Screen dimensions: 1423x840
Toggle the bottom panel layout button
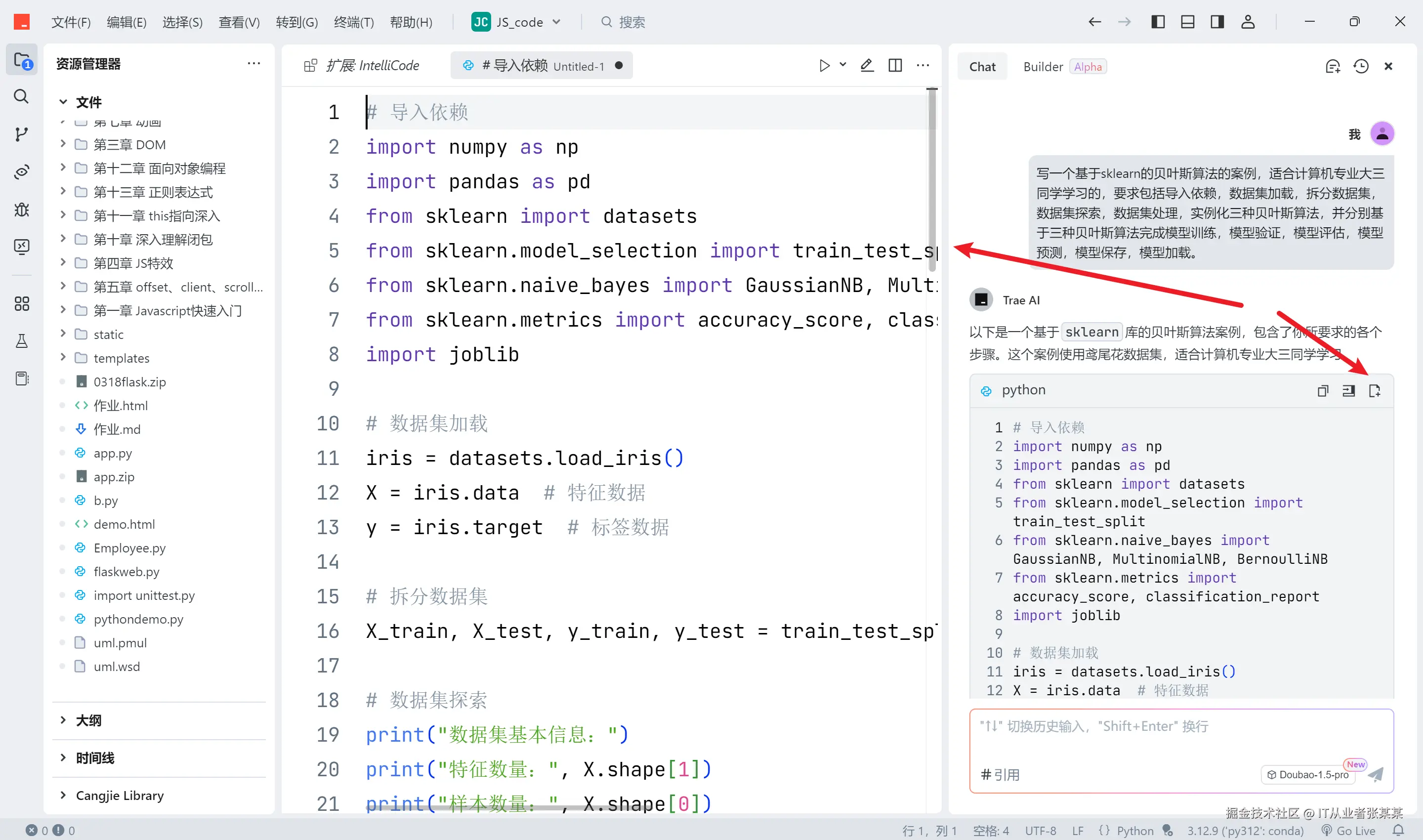tap(1187, 22)
